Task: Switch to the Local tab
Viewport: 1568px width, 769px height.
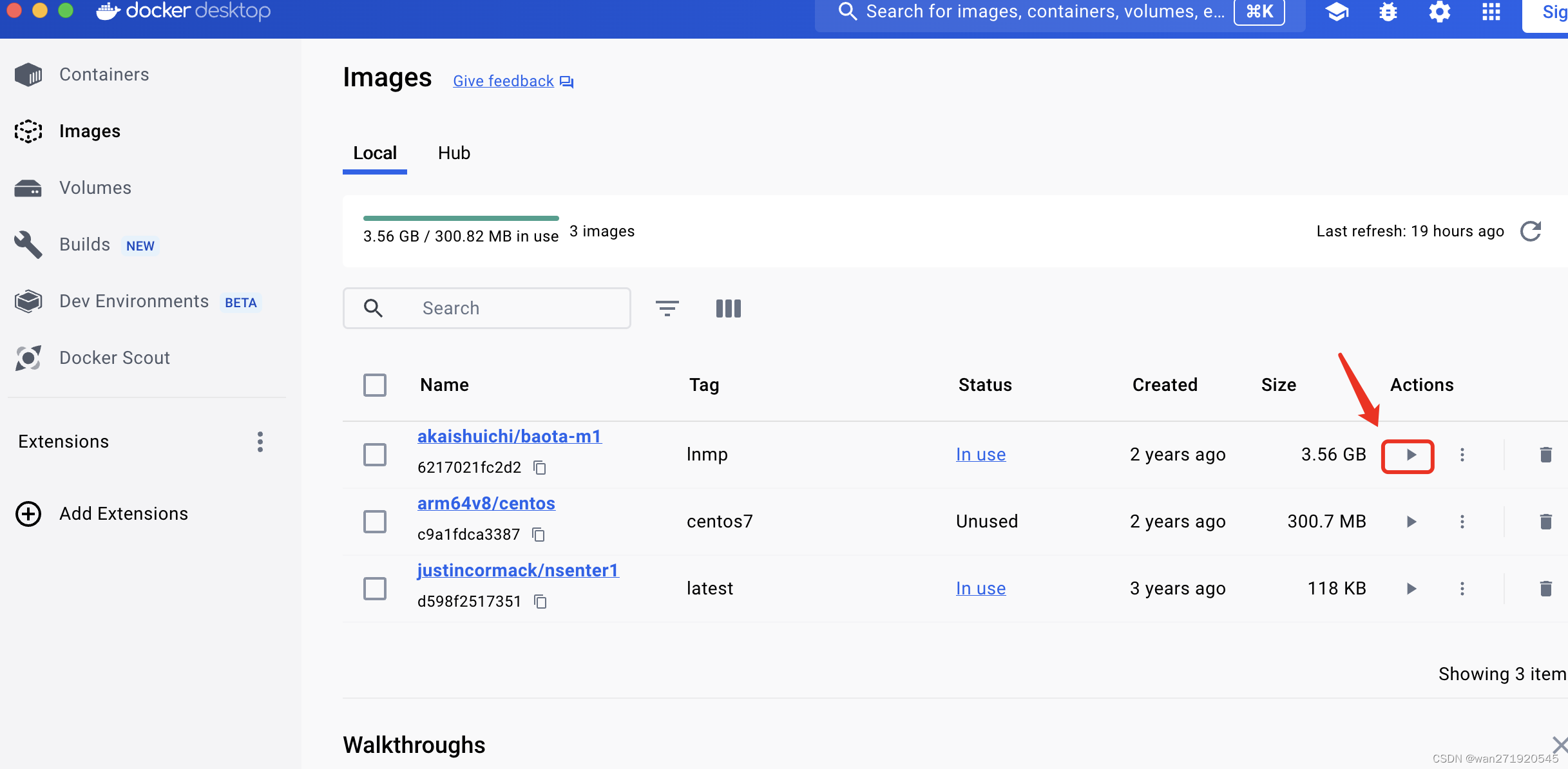Action: click(x=375, y=153)
